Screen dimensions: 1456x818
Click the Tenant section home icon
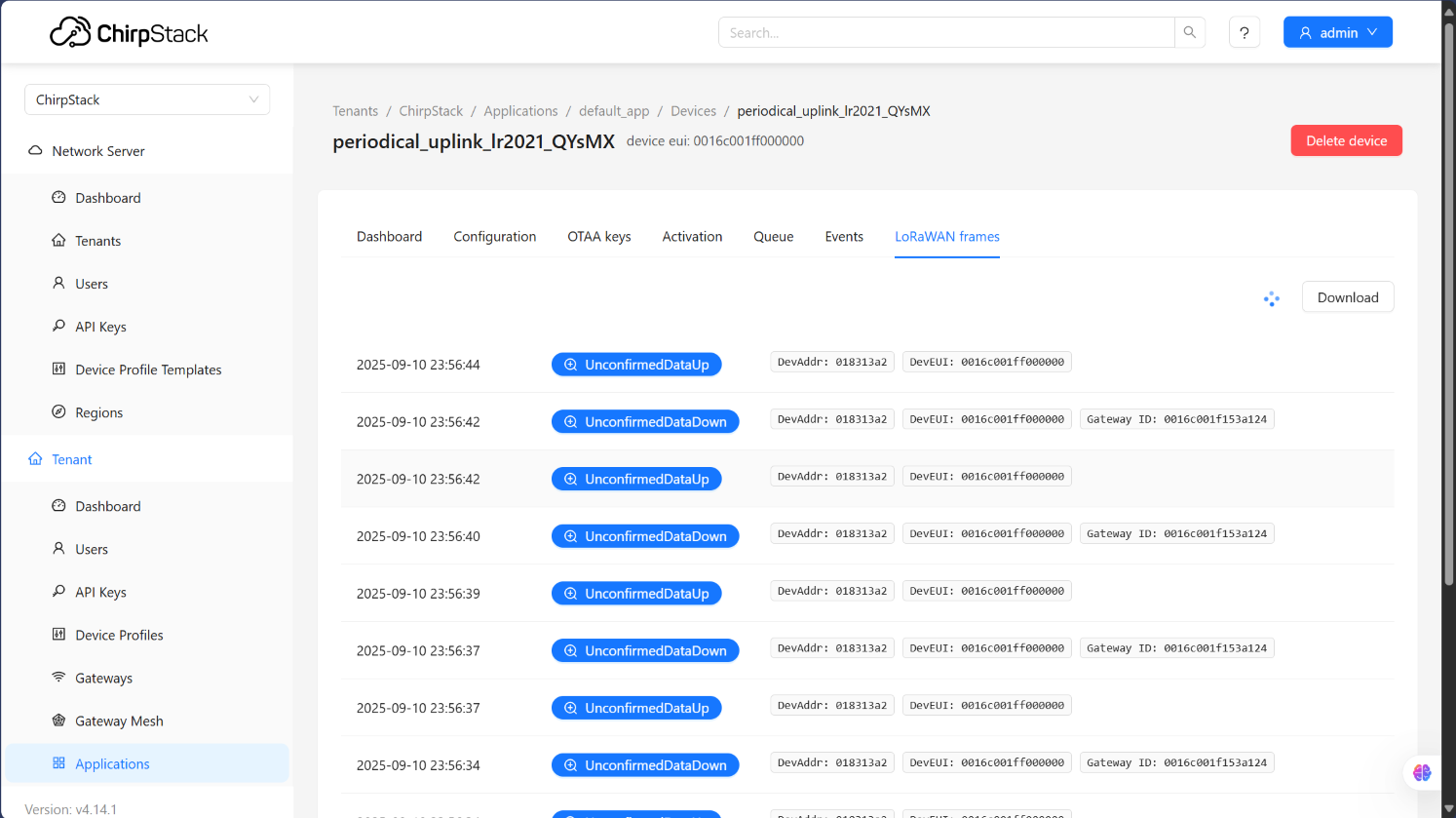pyautogui.click(x=35, y=458)
